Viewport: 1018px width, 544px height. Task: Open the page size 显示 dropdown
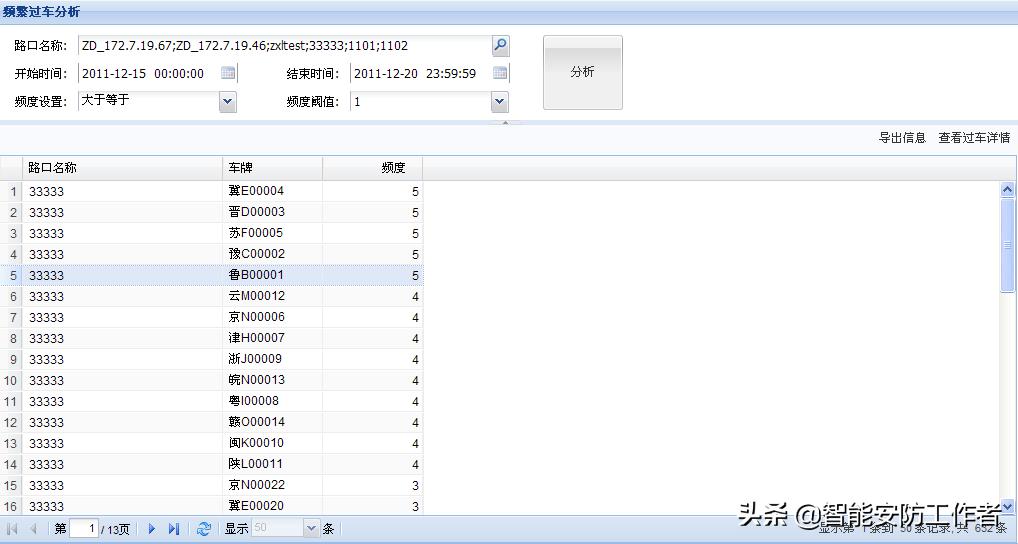(x=312, y=528)
